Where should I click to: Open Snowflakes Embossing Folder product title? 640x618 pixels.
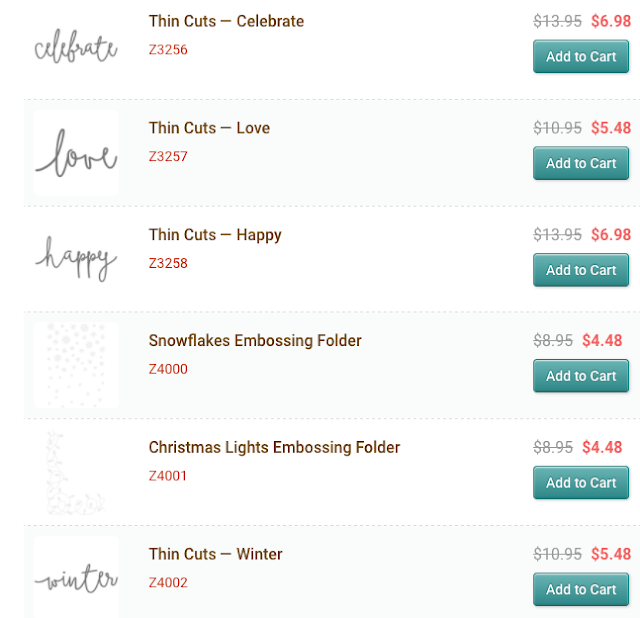[255, 341]
